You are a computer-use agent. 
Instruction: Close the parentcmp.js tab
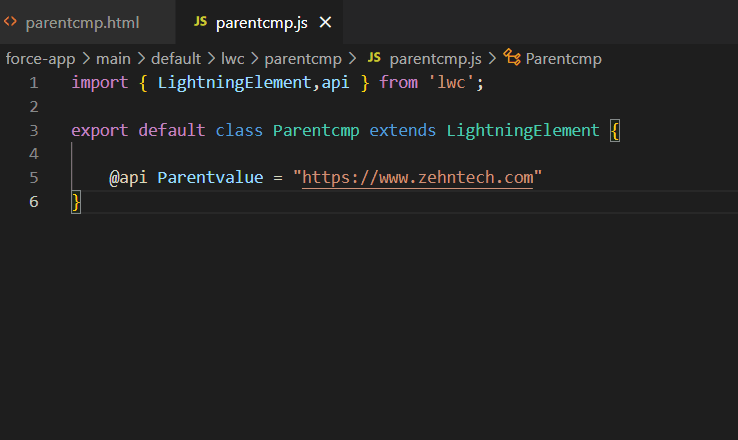tap(323, 22)
